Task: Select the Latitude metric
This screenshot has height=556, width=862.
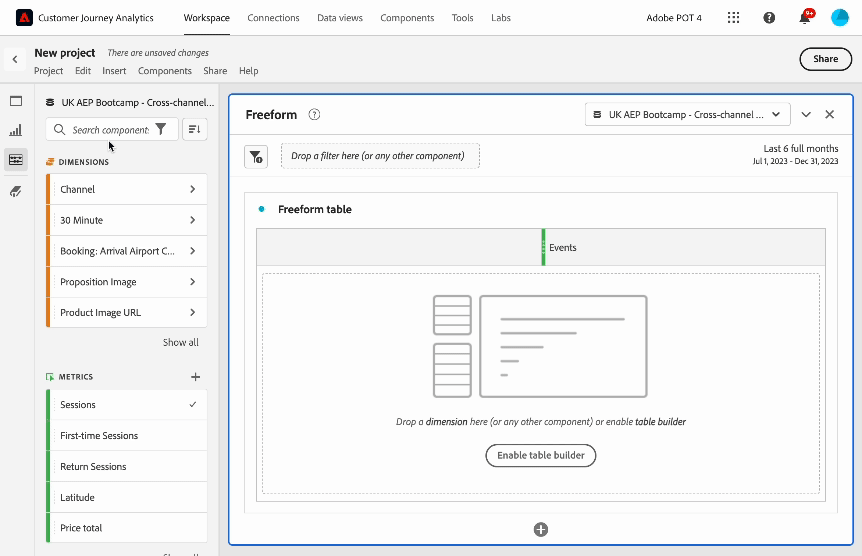Action: (127, 497)
